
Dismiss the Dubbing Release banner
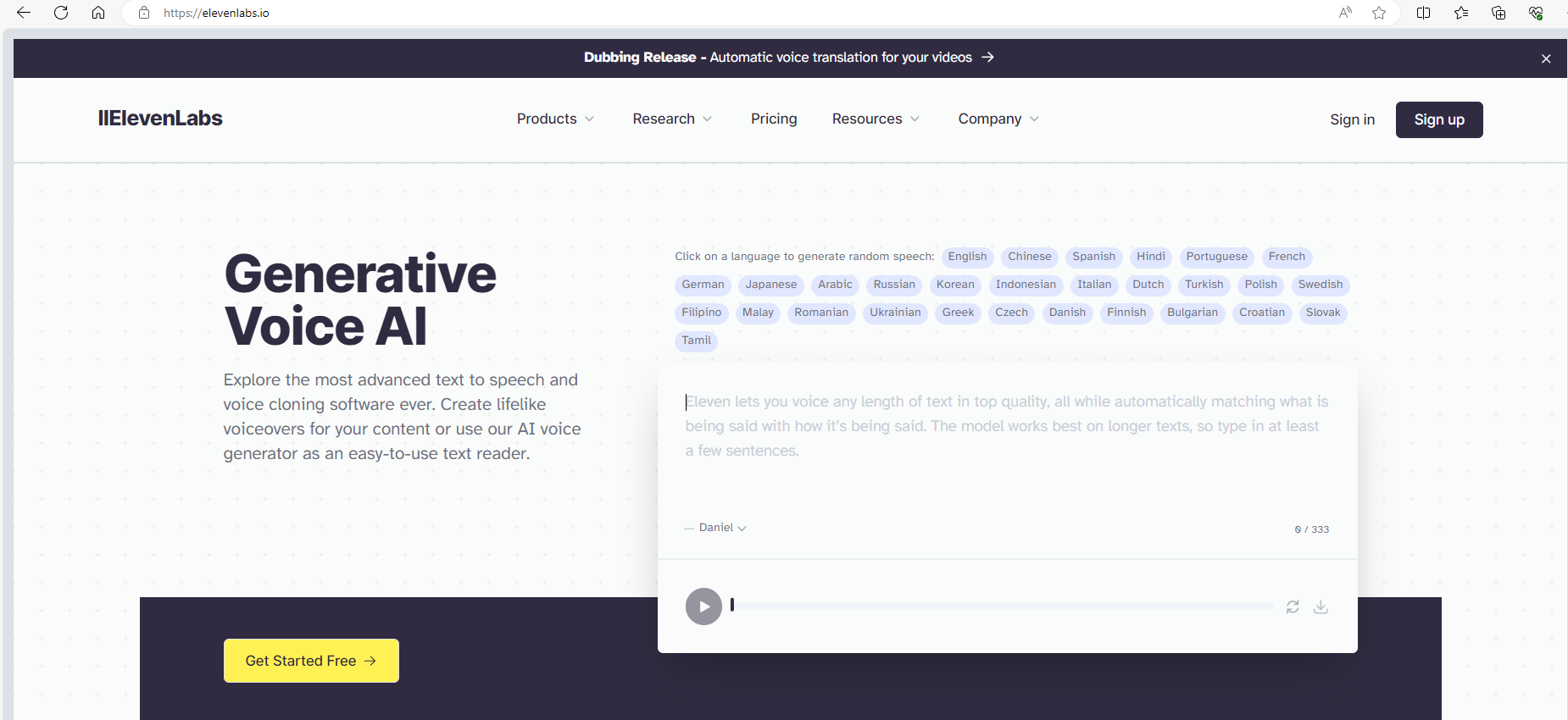pyautogui.click(x=1546, y=58)
